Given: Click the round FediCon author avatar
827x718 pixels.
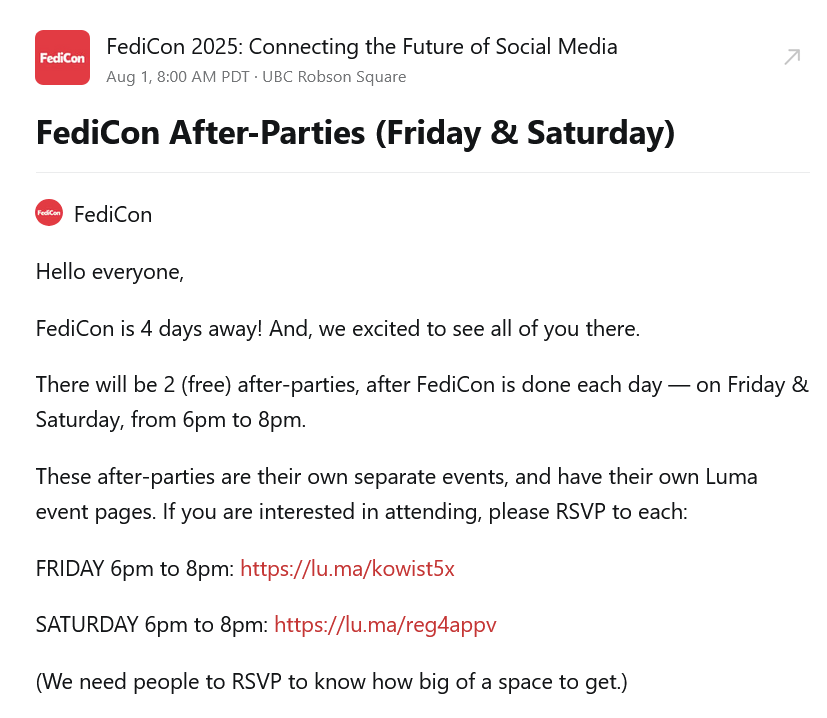Looking at the screenshot, I should click(49, 213).
